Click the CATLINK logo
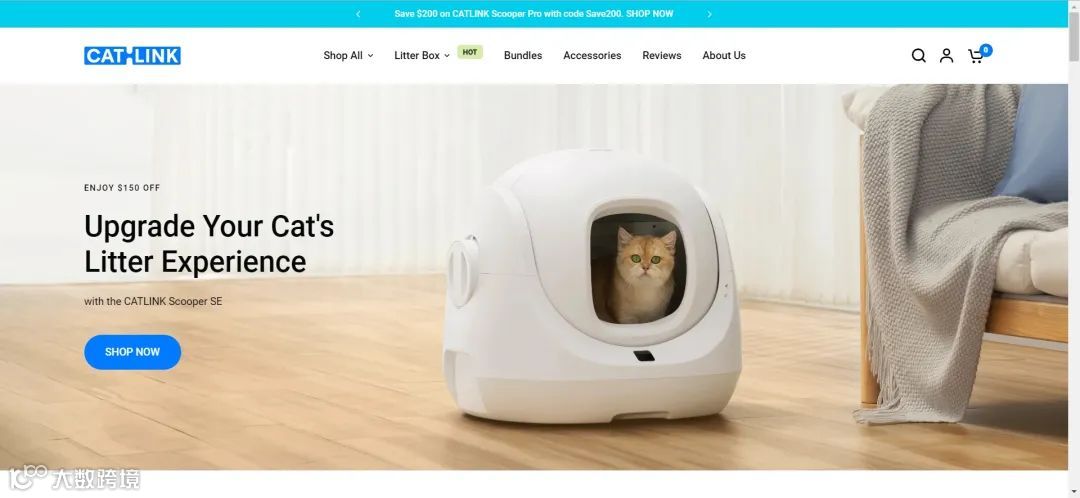Viewport: 1080px width, 498px height. click(132, 56)
